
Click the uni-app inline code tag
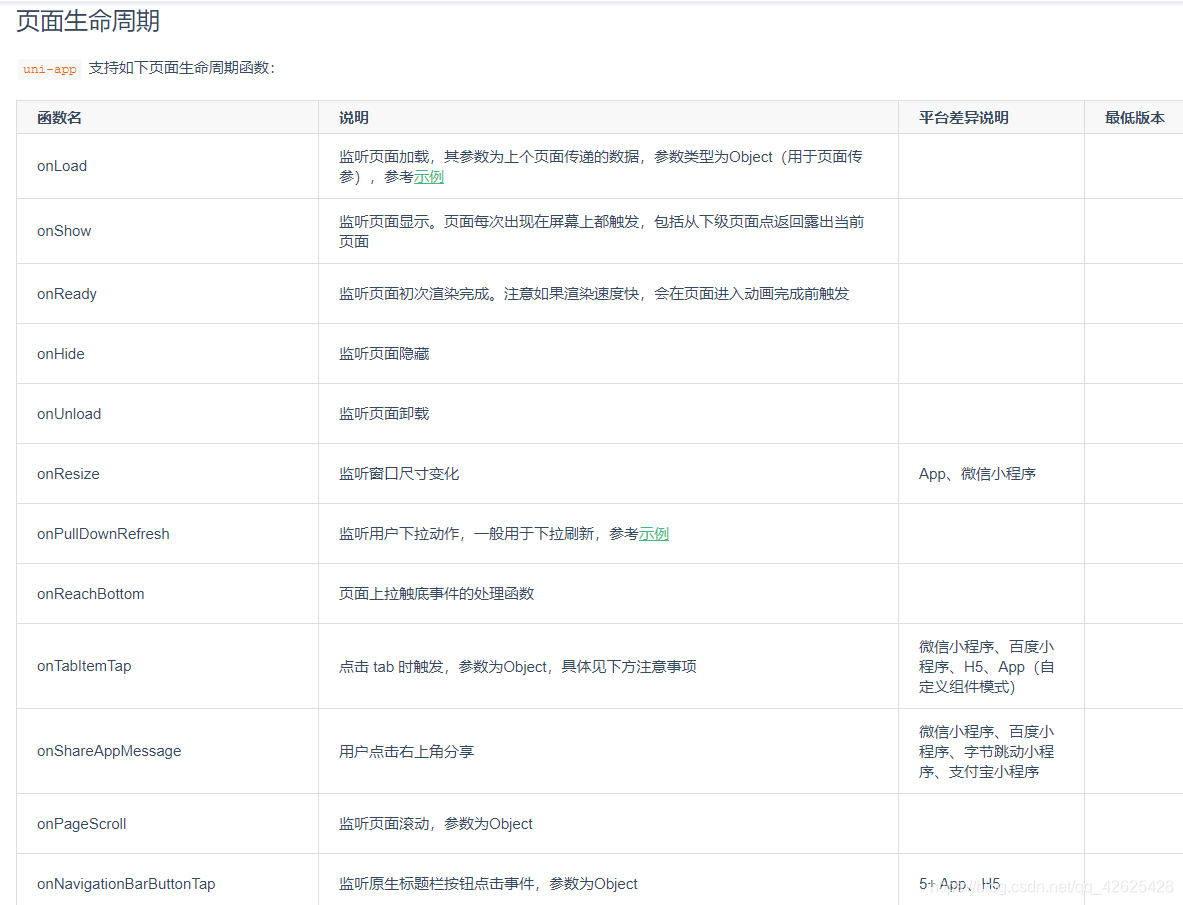tap(50, 69)
